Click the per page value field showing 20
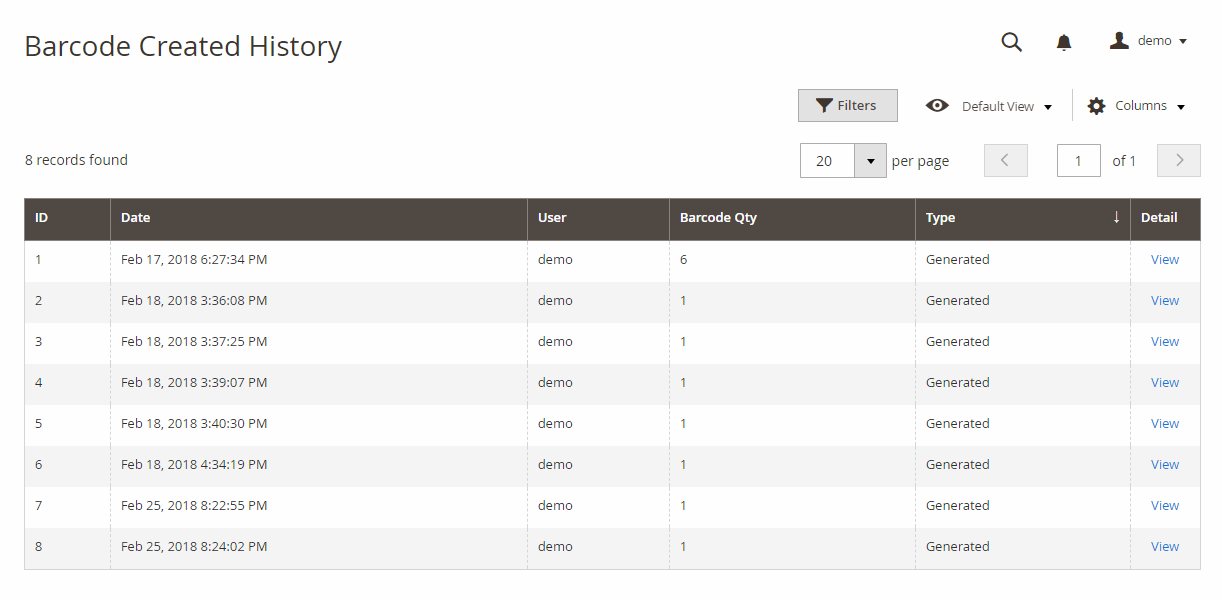The height and width of the screenshot is (600, 1222). pos(827,161)
